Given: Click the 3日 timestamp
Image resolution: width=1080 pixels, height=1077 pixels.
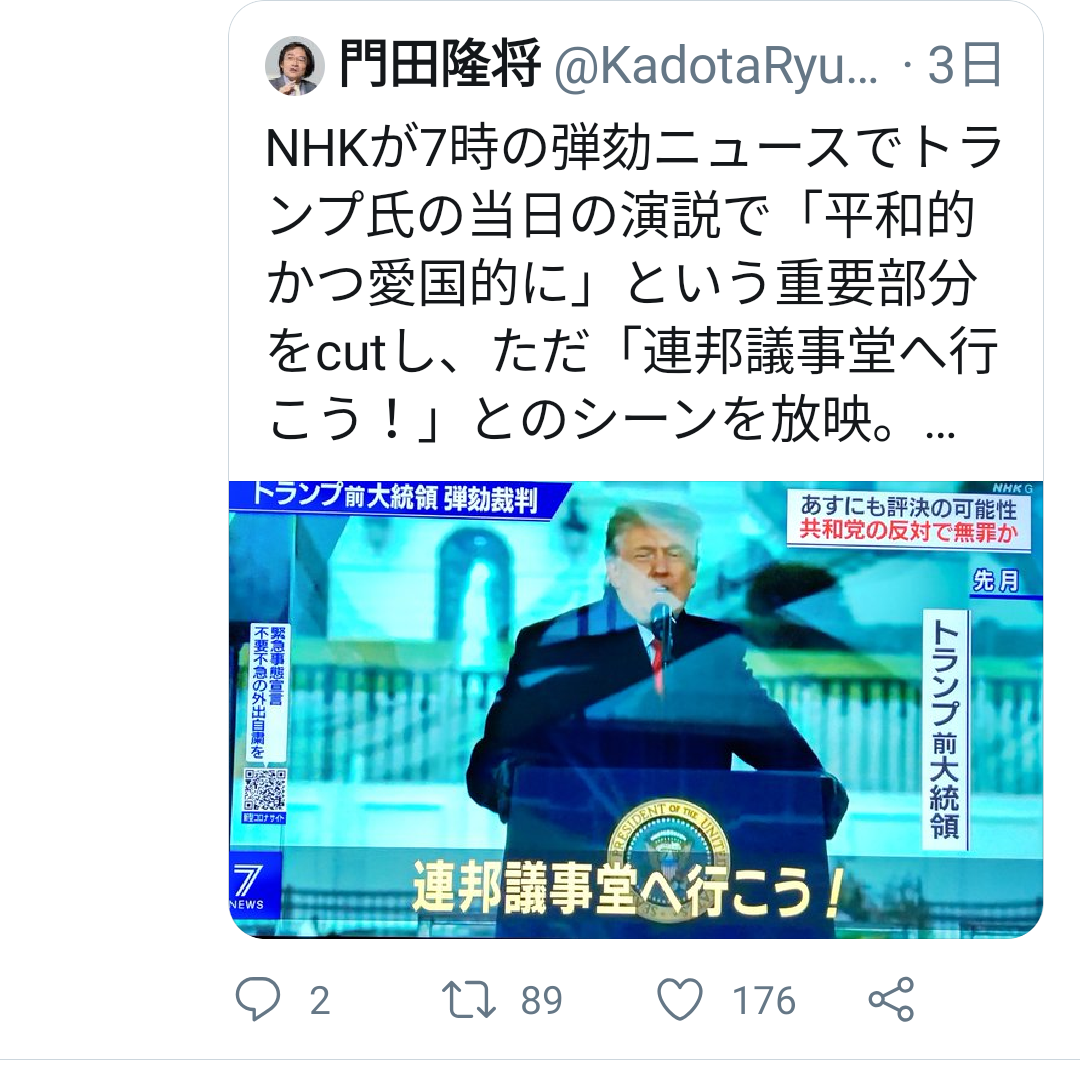Looking at the screenshot, I should click(965, 65).
